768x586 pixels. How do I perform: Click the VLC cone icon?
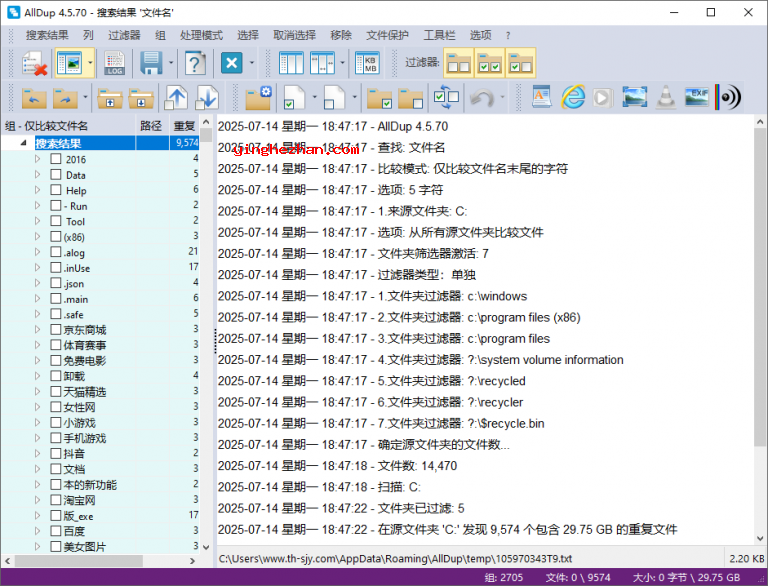click(x=665, y=97)
